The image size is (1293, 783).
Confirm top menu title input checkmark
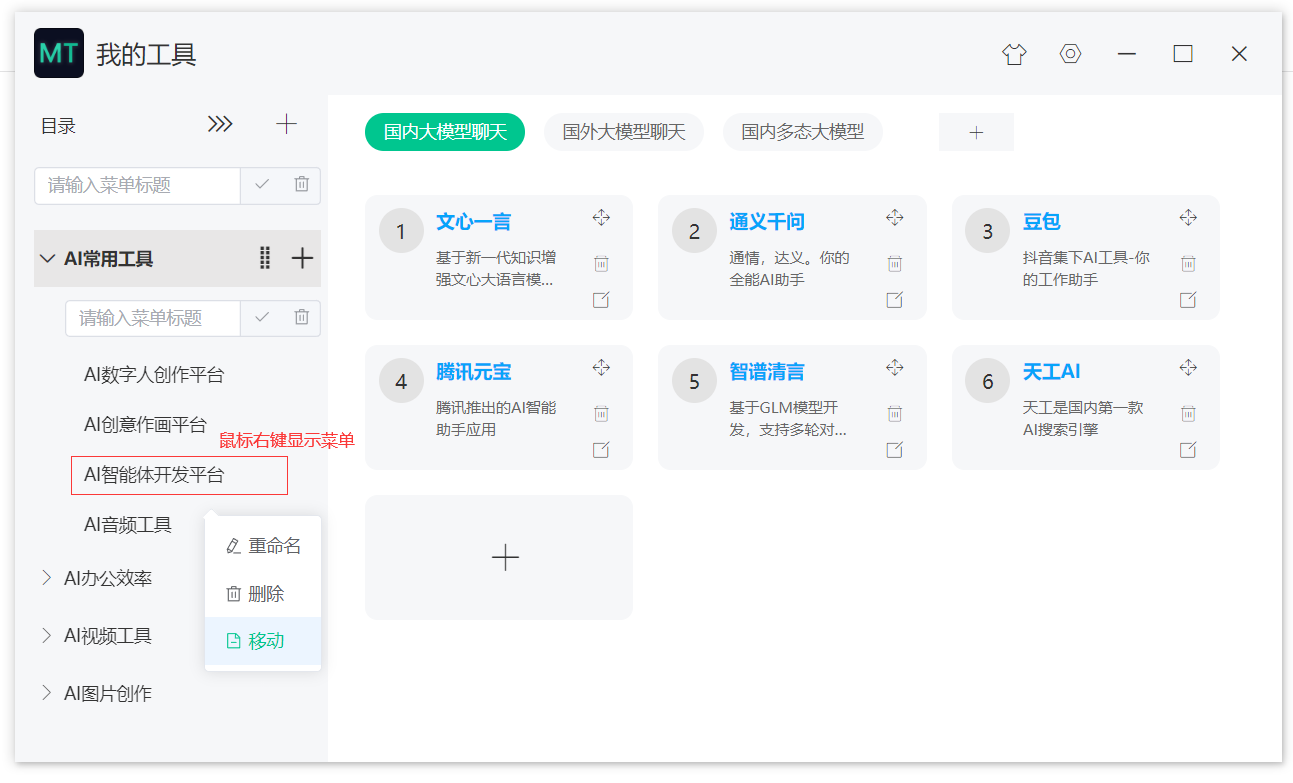[262, 185]
